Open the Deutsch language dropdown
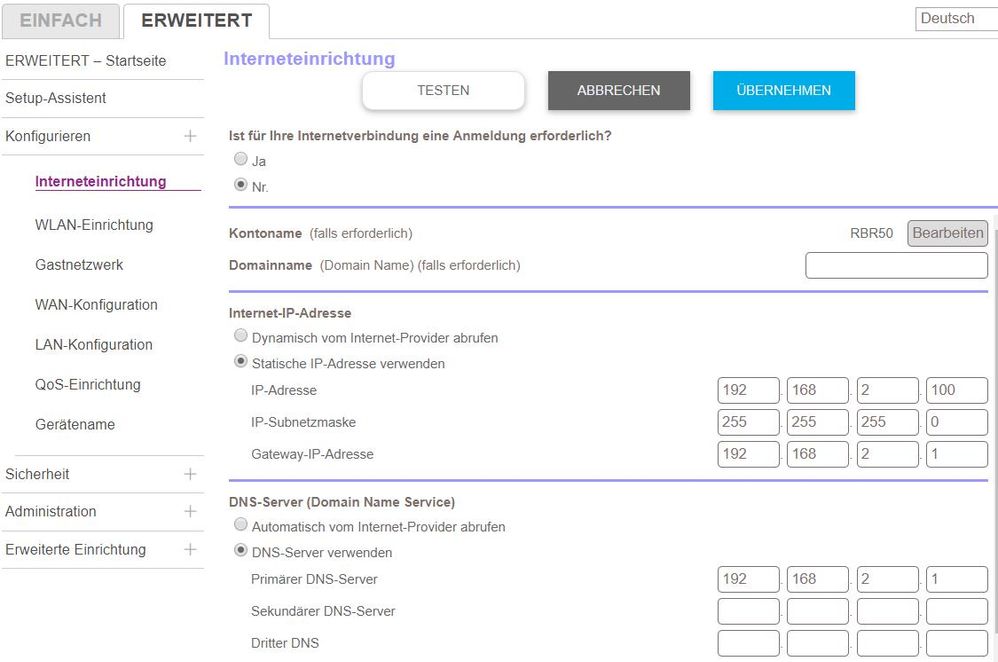Screen dimensions: 998x662 pos(955,19)
